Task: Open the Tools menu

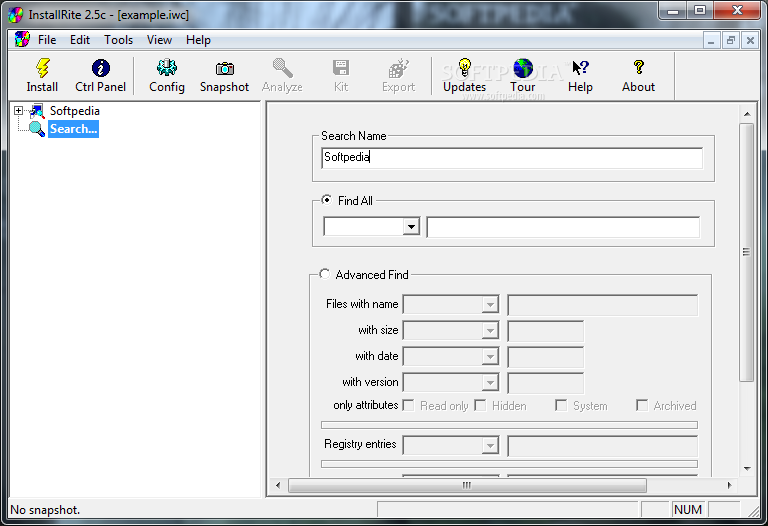Action: click(x=119, y=40)
